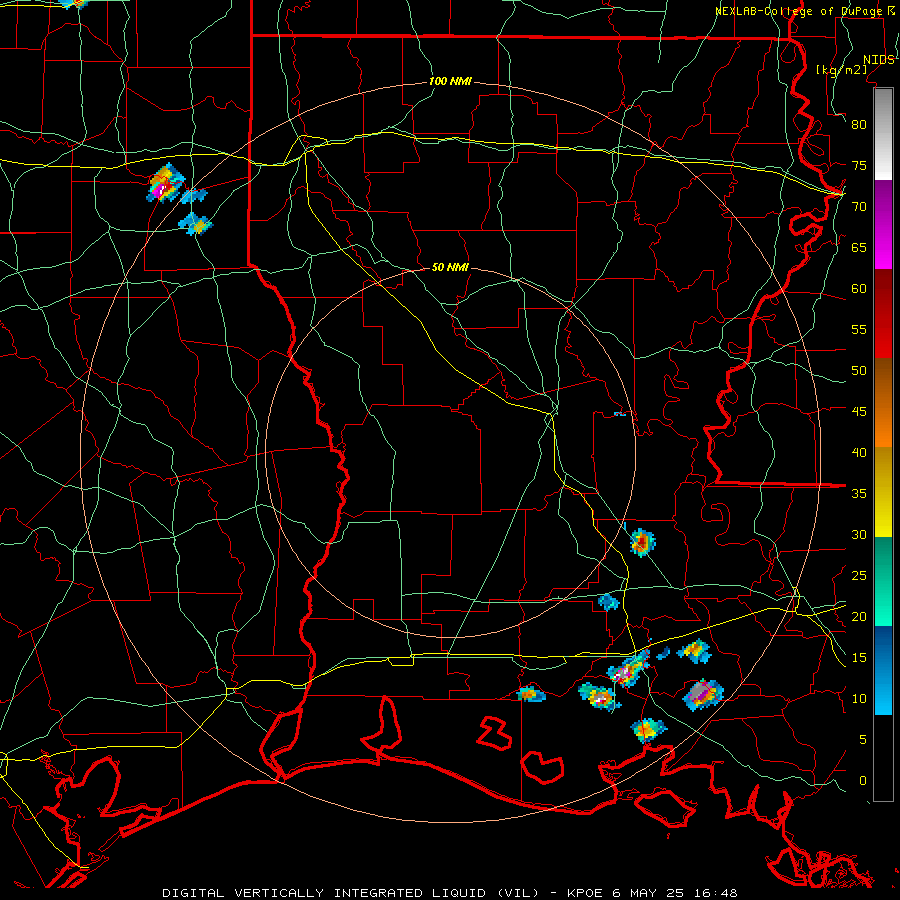Click the "50" value on the VIL scale
900x900 pixels.
click(859, 371)
